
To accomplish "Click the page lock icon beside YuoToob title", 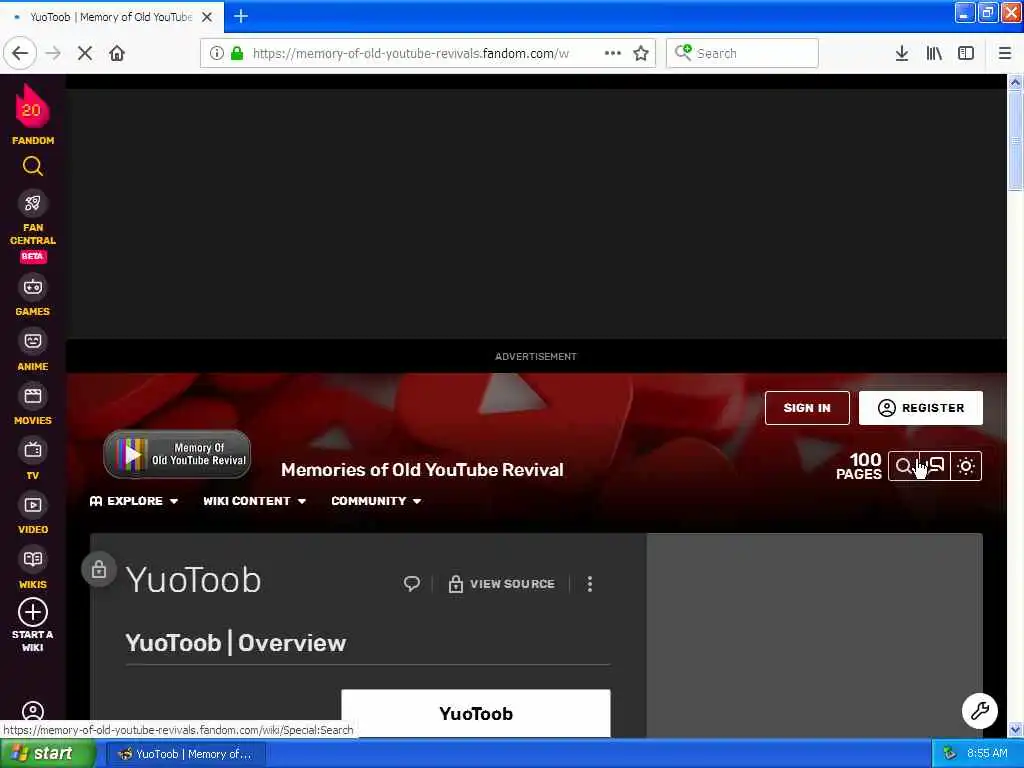I will [99, 569].
